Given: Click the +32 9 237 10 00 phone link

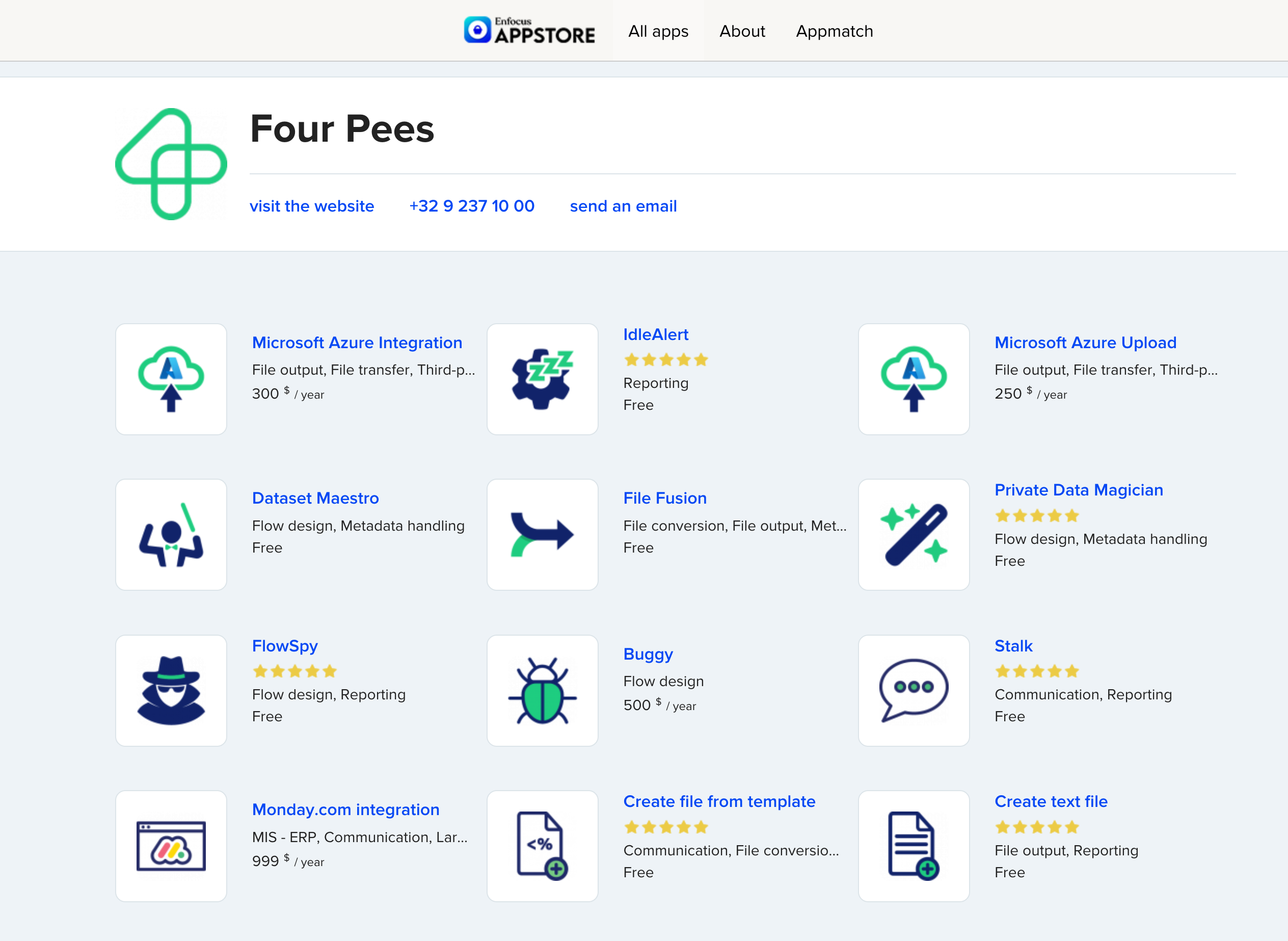Looking at the screenshot, I should [472, 206].
